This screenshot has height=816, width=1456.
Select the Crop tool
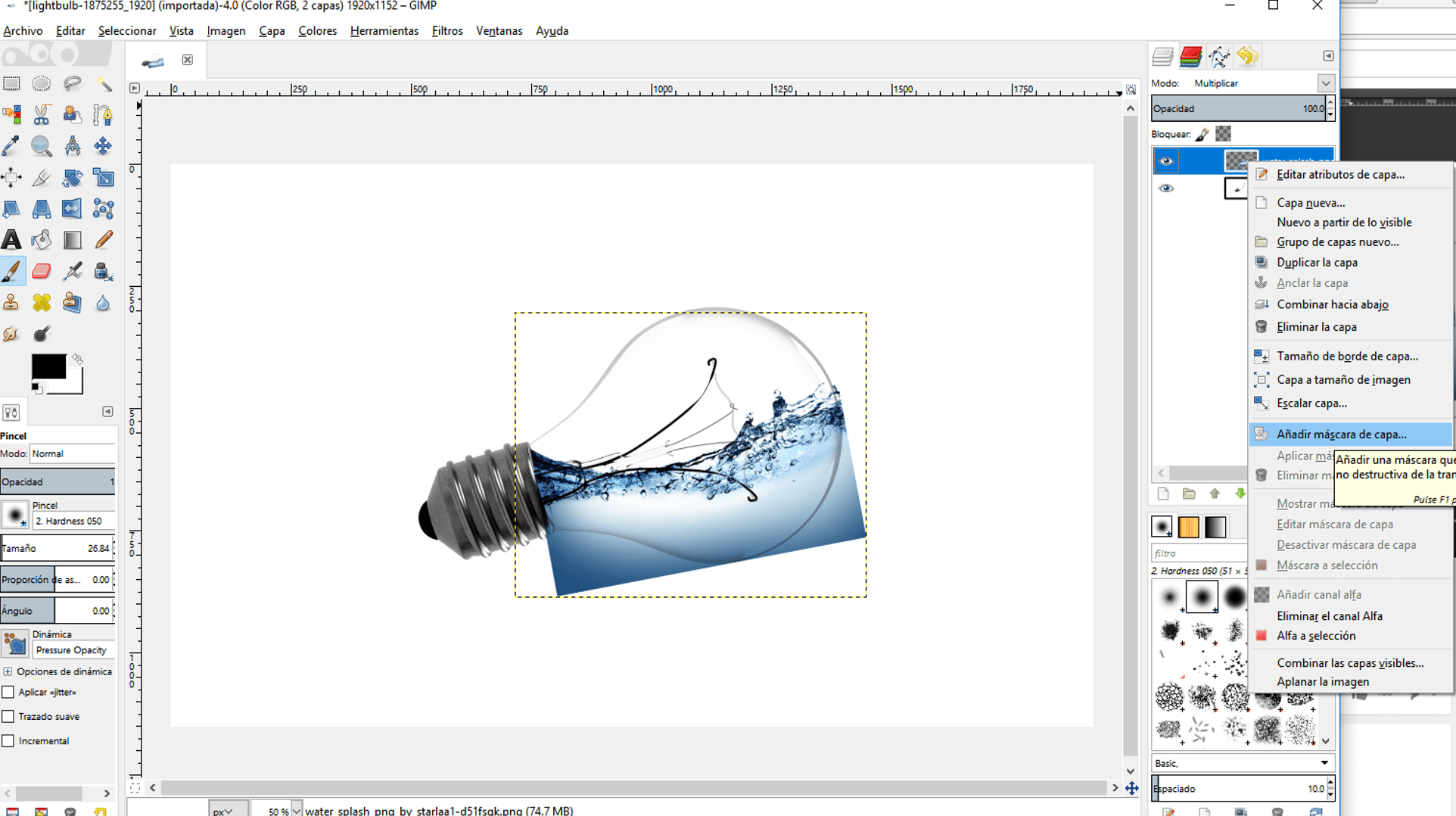point(42,177)
